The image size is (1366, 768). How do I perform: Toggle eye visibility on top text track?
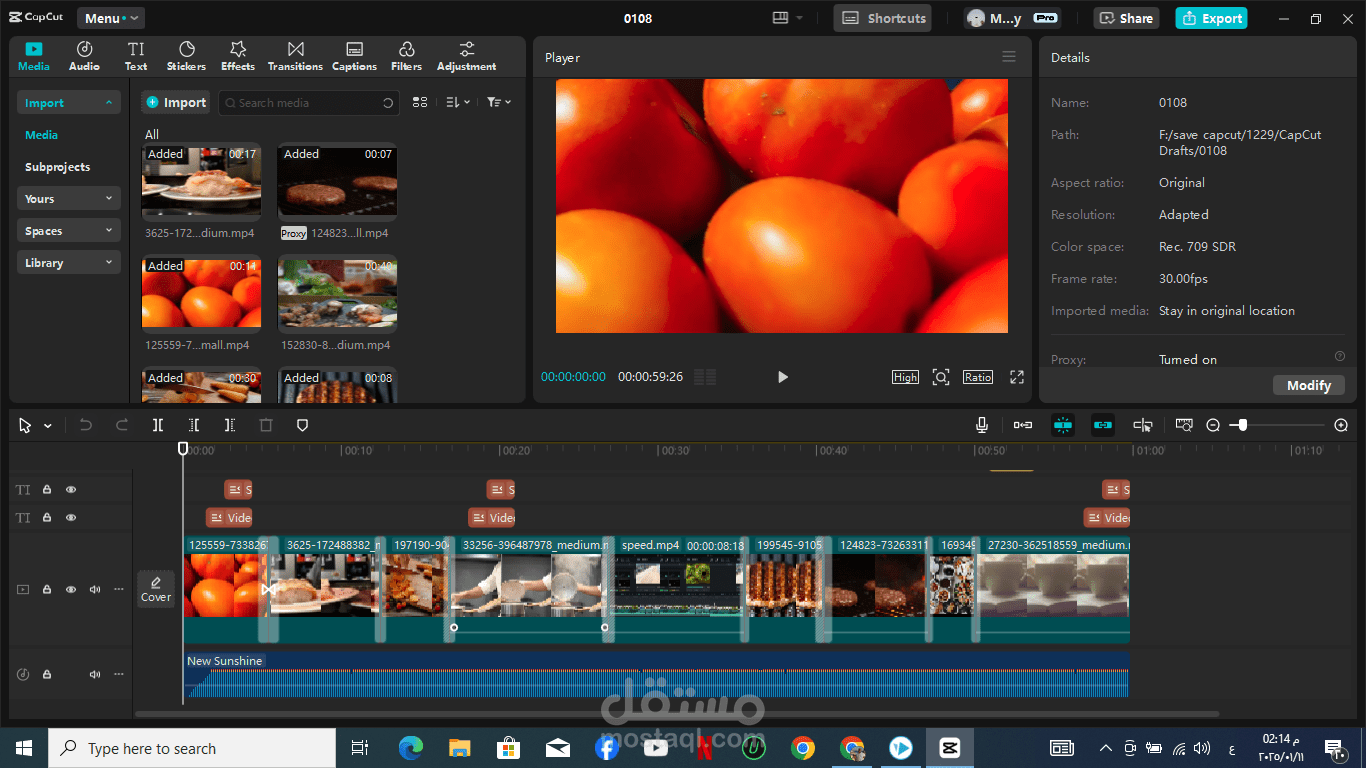pos(71,490)
